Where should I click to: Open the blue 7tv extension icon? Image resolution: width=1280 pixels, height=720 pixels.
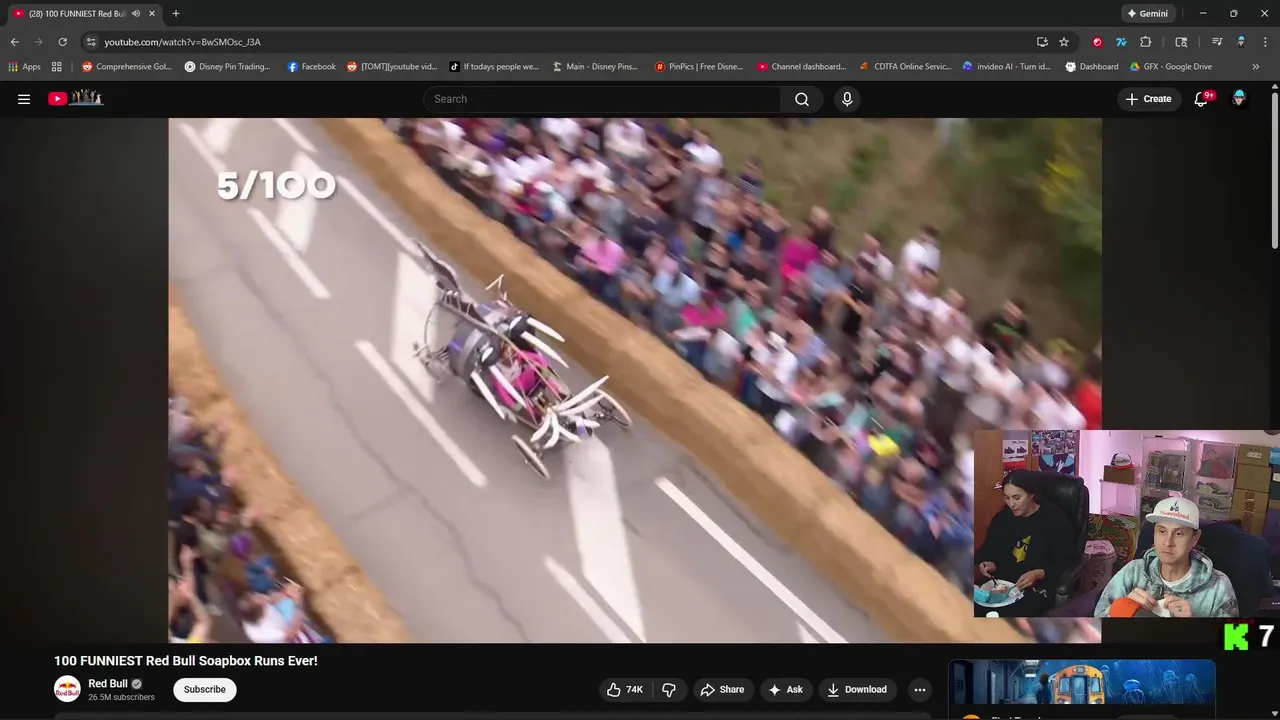coord(1121,42)
